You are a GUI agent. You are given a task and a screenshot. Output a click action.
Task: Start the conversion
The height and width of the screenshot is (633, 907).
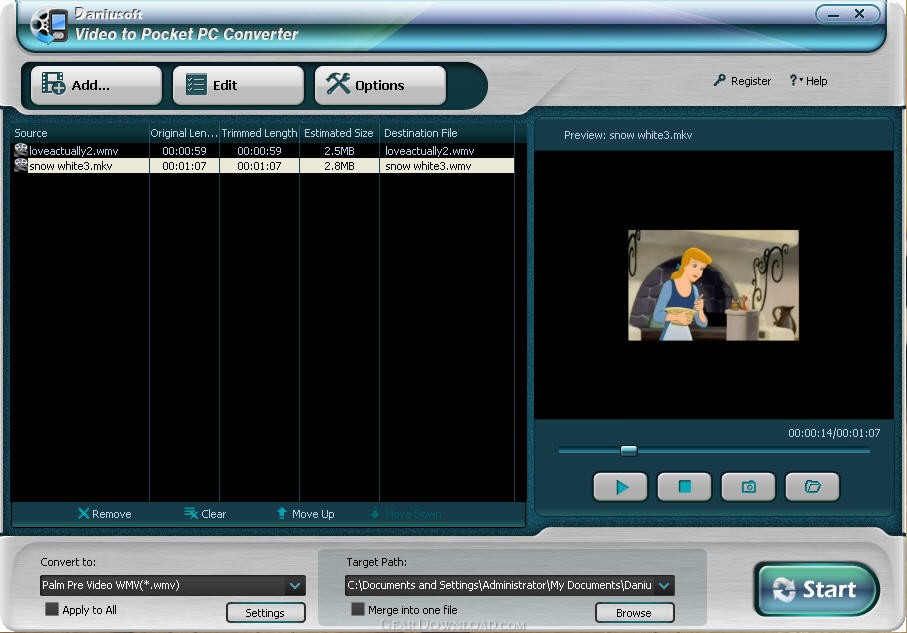[x=817, y=589]
